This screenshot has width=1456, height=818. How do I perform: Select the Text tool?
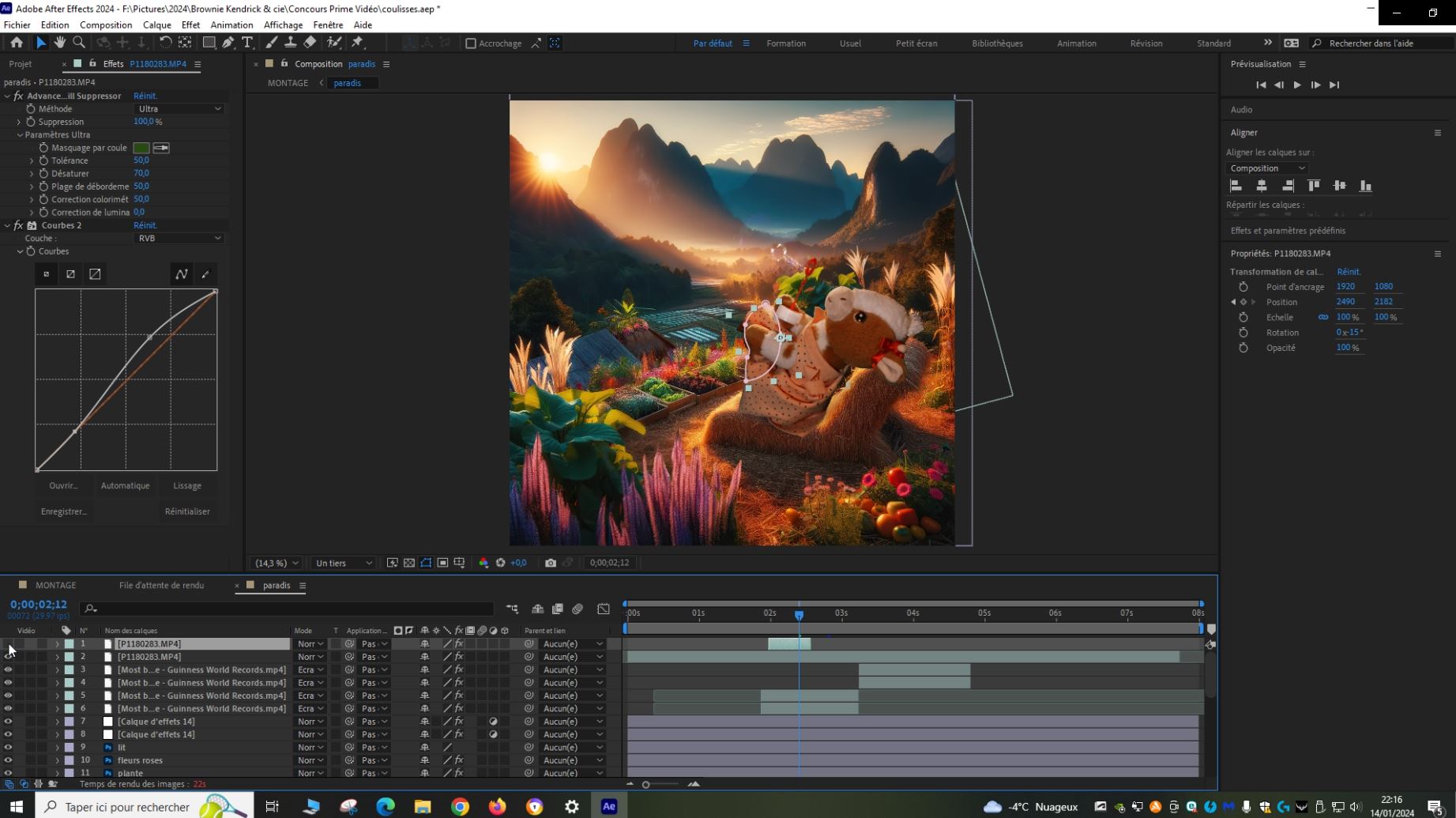click(x=247, y=43)
